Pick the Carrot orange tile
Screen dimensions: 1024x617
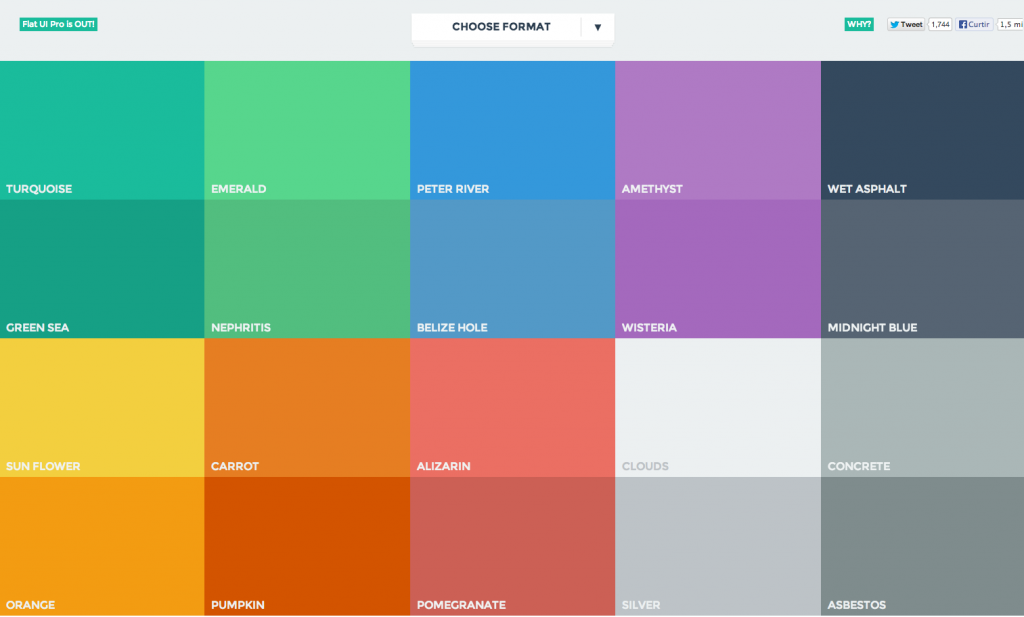[307, 407]
